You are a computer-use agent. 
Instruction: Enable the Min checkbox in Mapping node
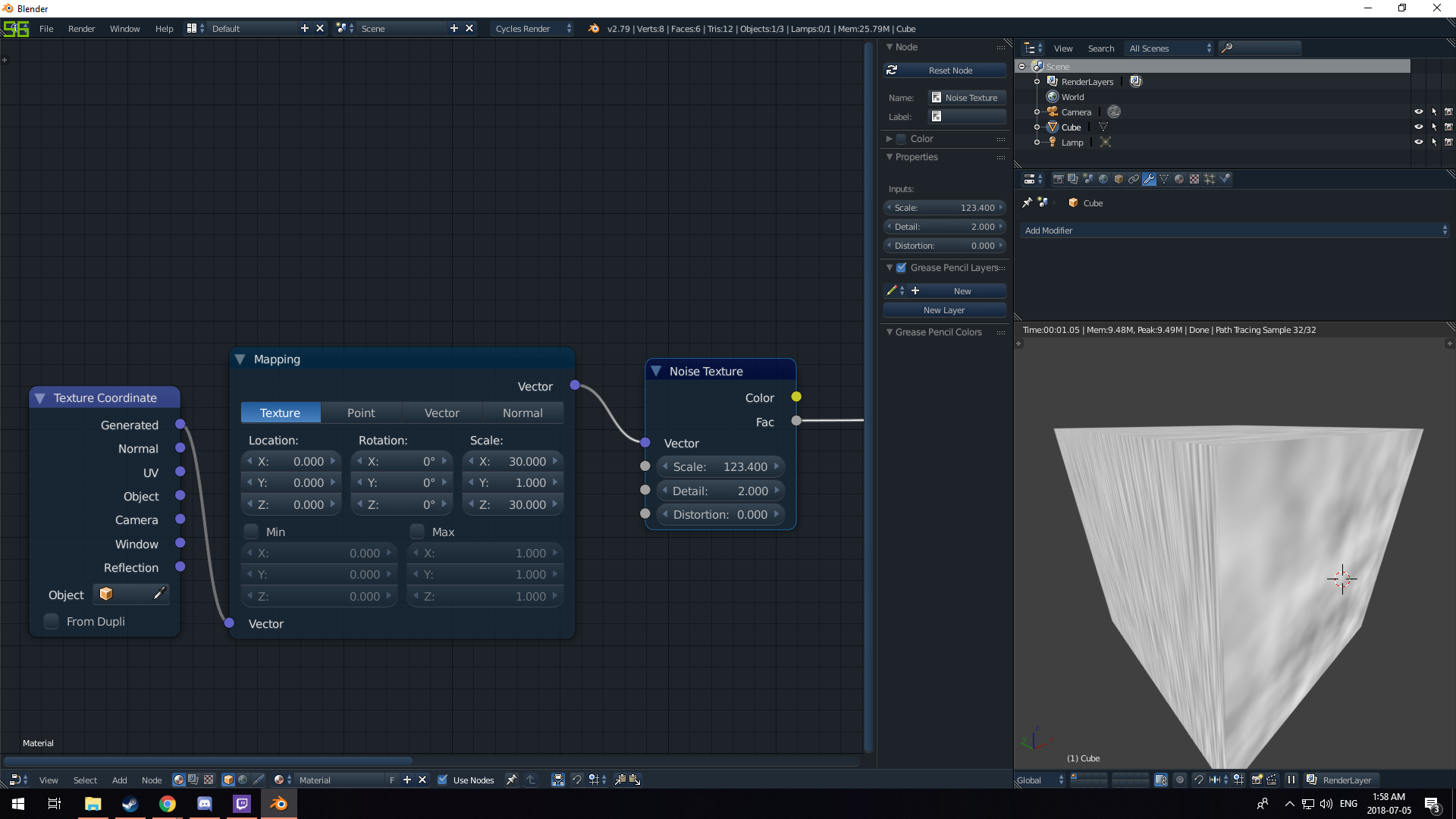click(252, 532)
